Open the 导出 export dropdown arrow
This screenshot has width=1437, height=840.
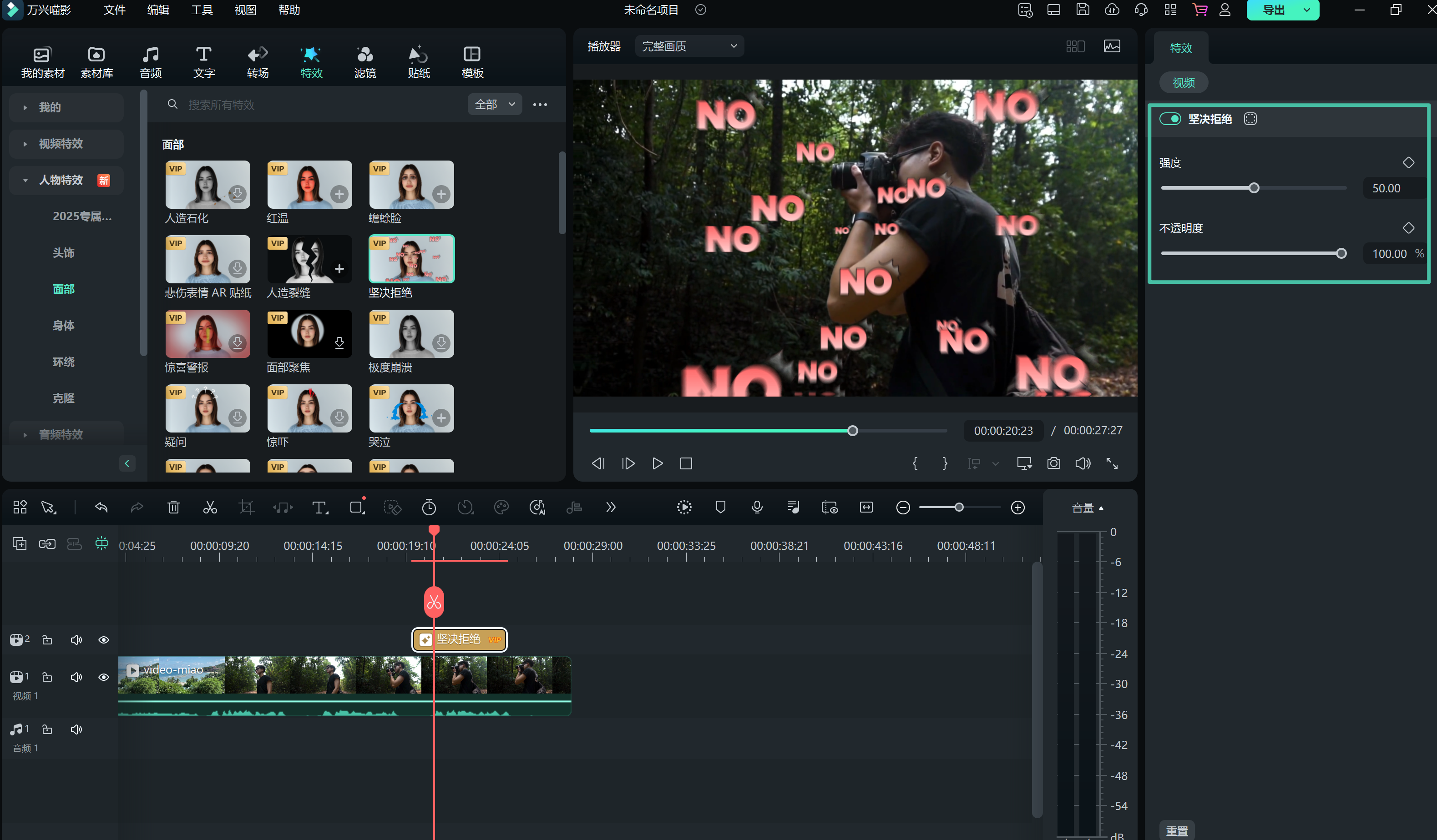[x=1306, y=10]
